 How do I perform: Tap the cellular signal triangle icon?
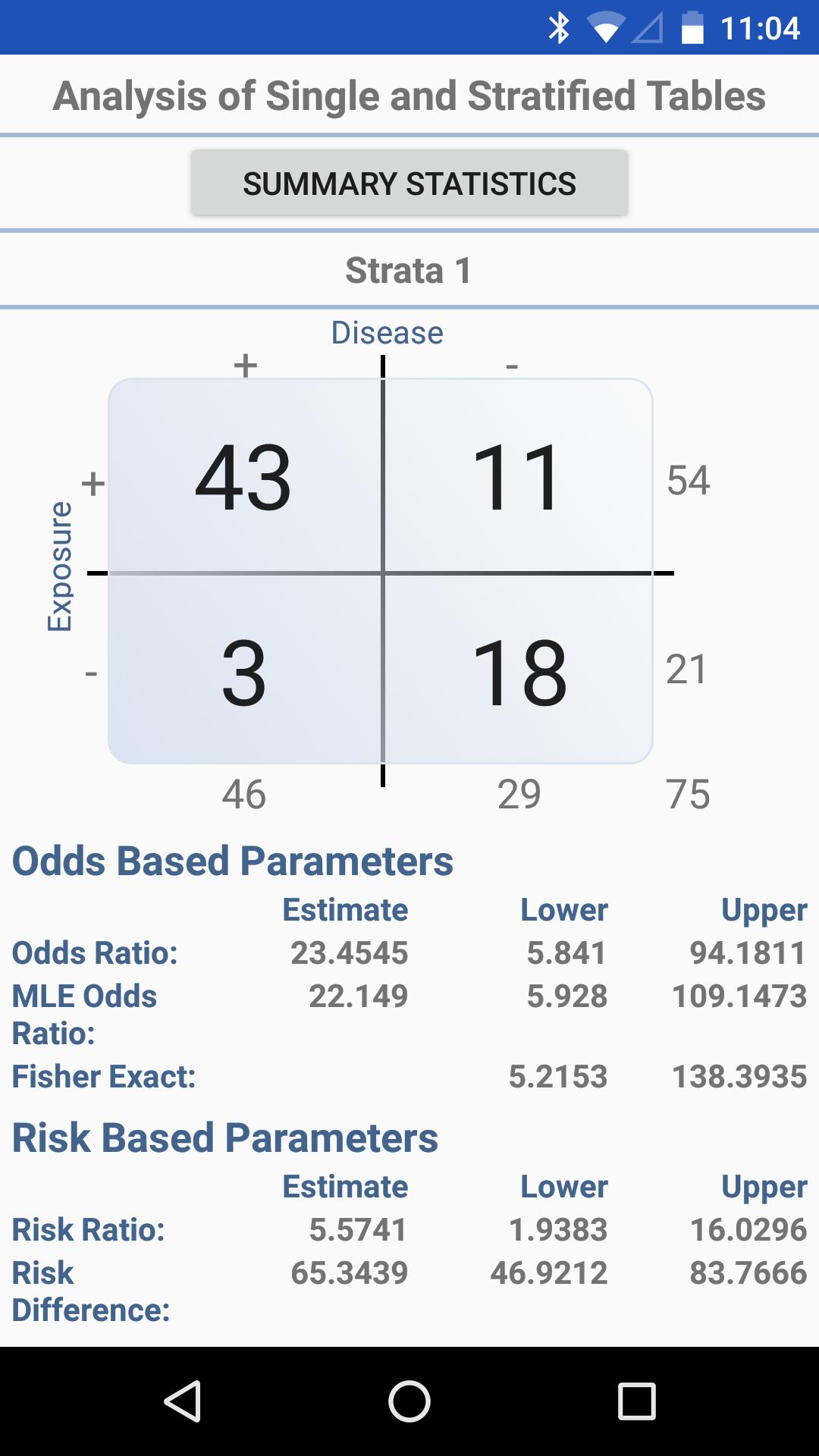point(648,28)
